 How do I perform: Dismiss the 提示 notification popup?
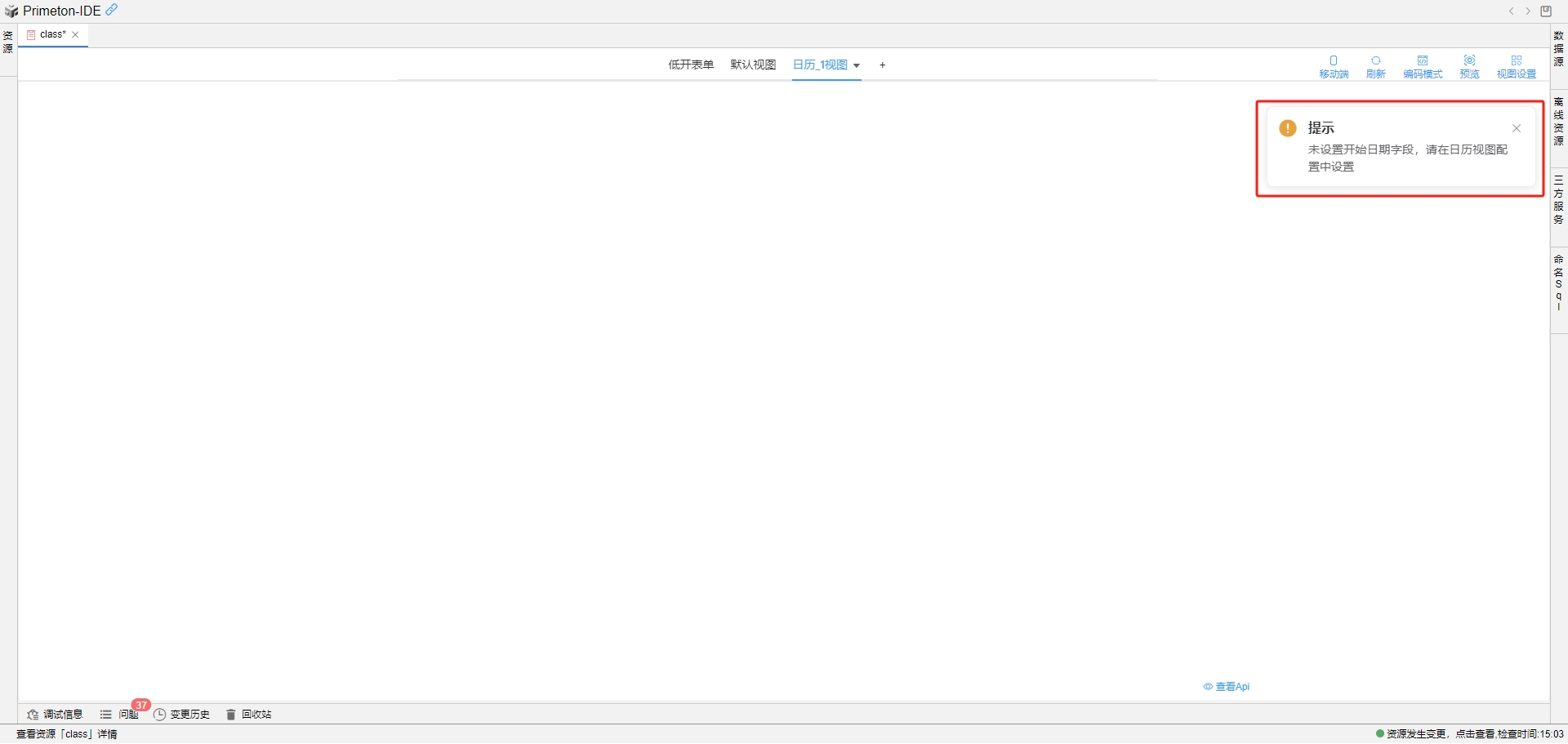coord(1516,128)
